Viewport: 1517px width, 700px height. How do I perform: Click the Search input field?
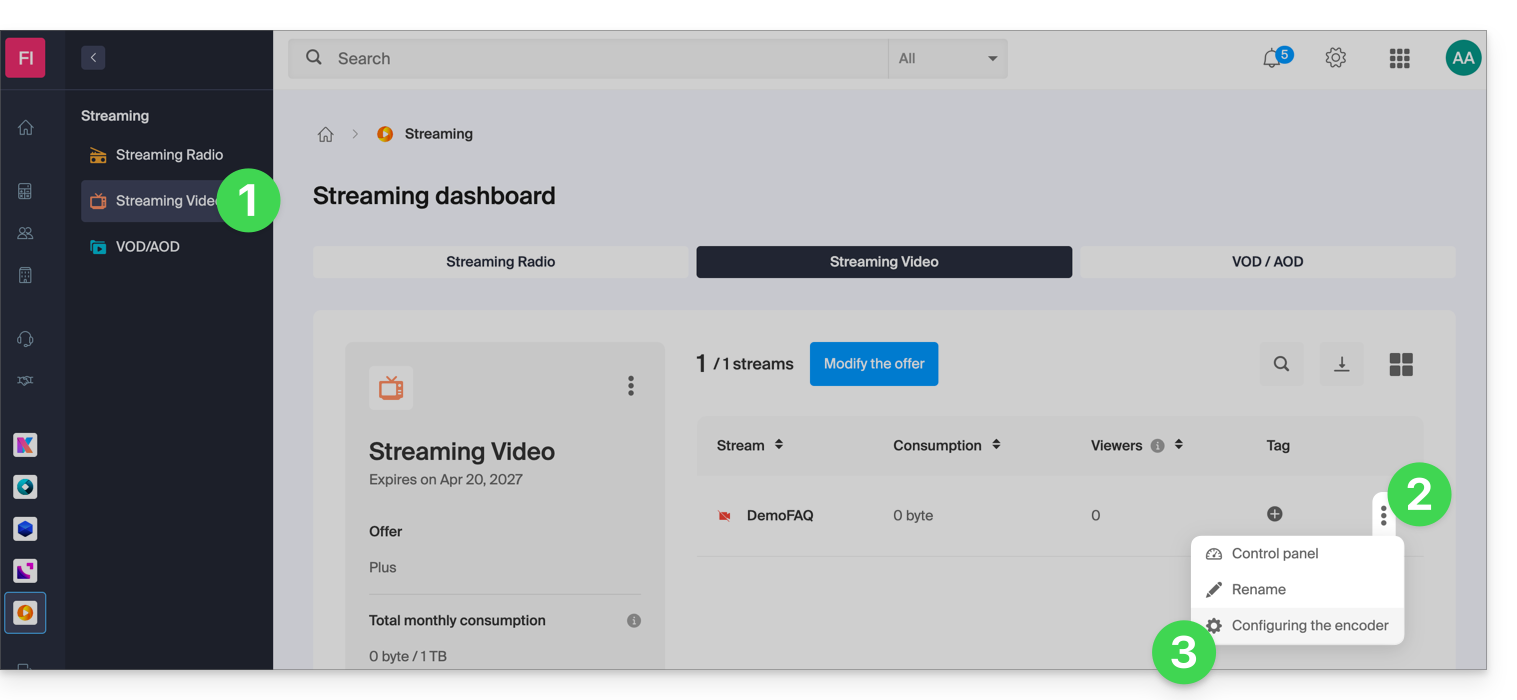point(600,59)
